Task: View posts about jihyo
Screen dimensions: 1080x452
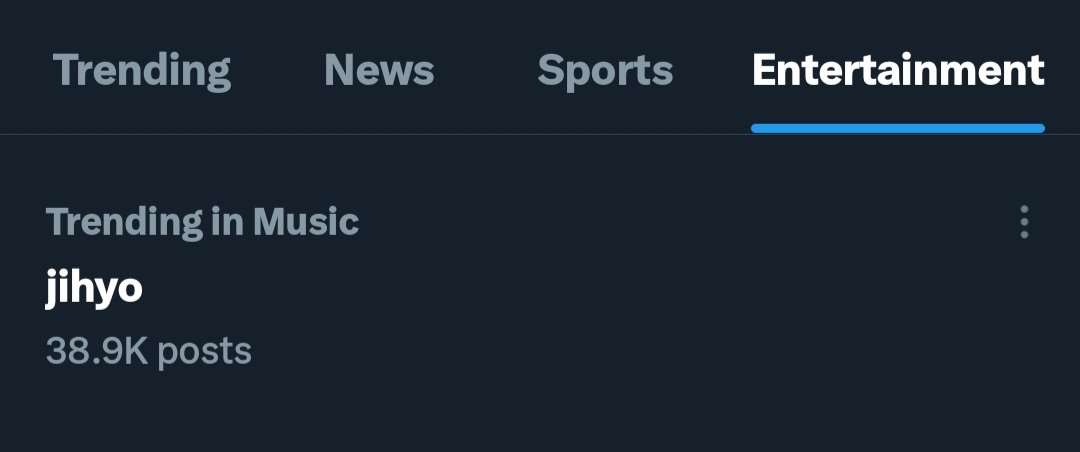Action: pos(94,288)
